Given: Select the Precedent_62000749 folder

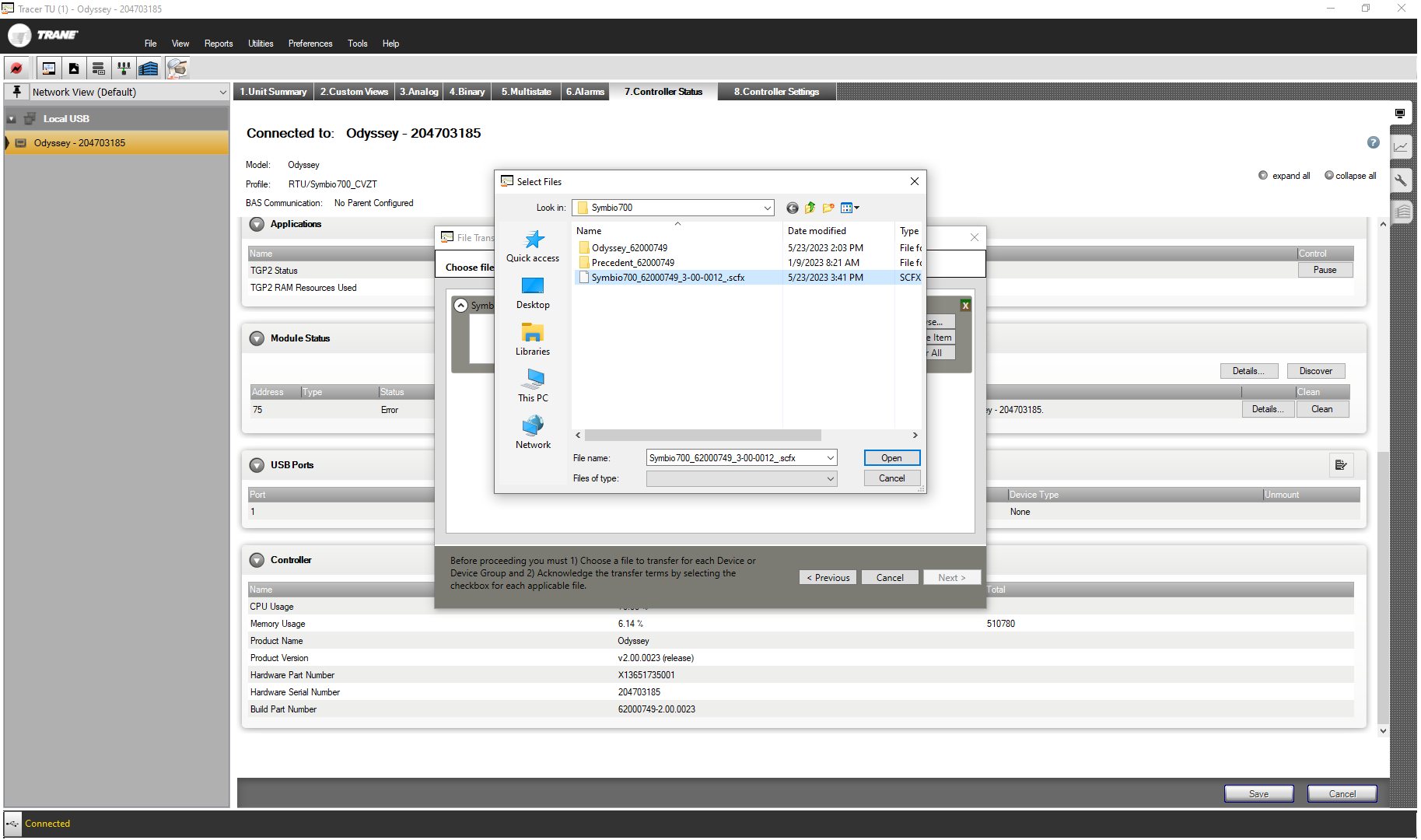Looking at the screenshot, I should click(633, 263).
